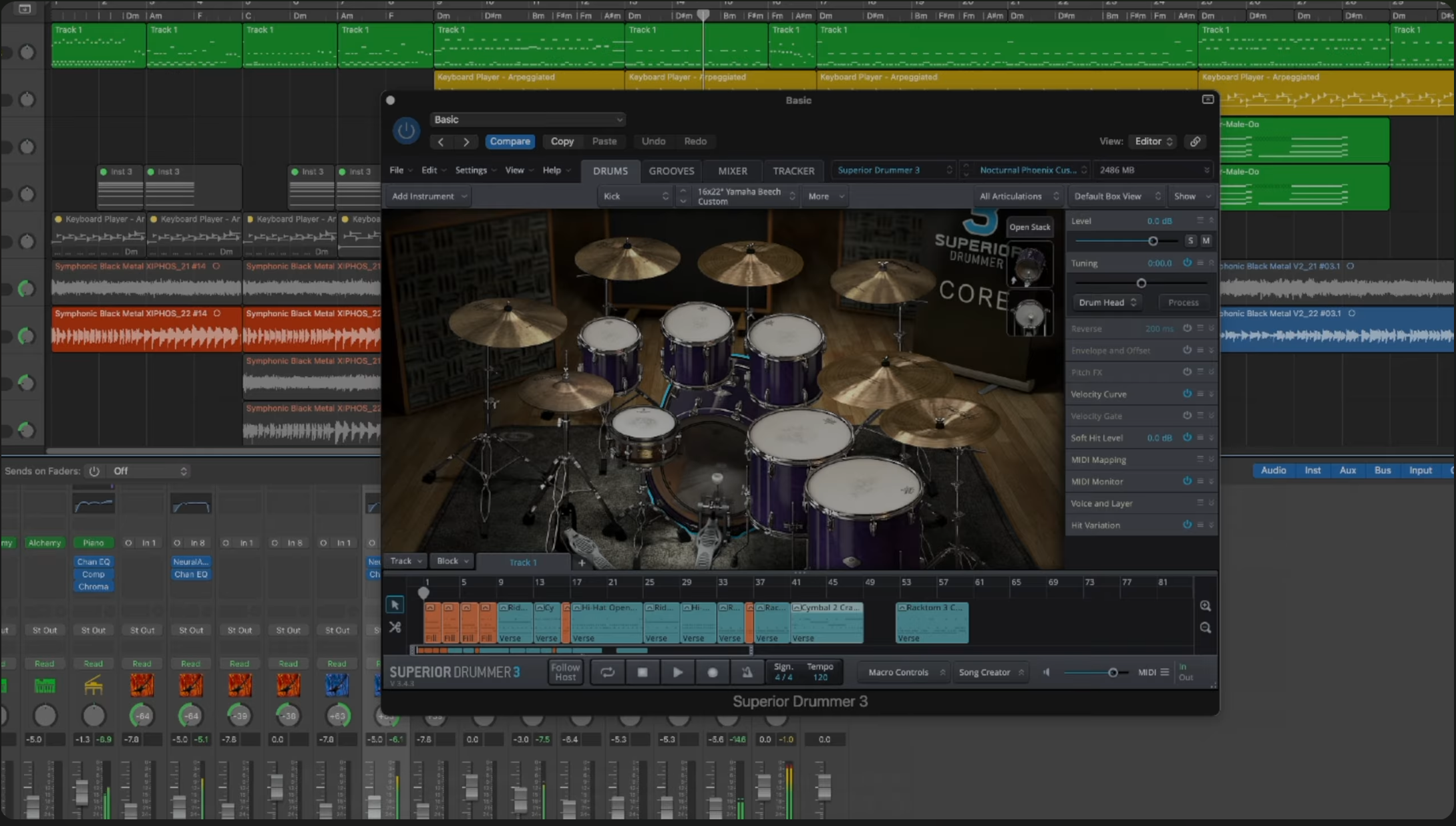Click the Alchemy channel green keyboard icon
1456x826 pixels.
45,685
